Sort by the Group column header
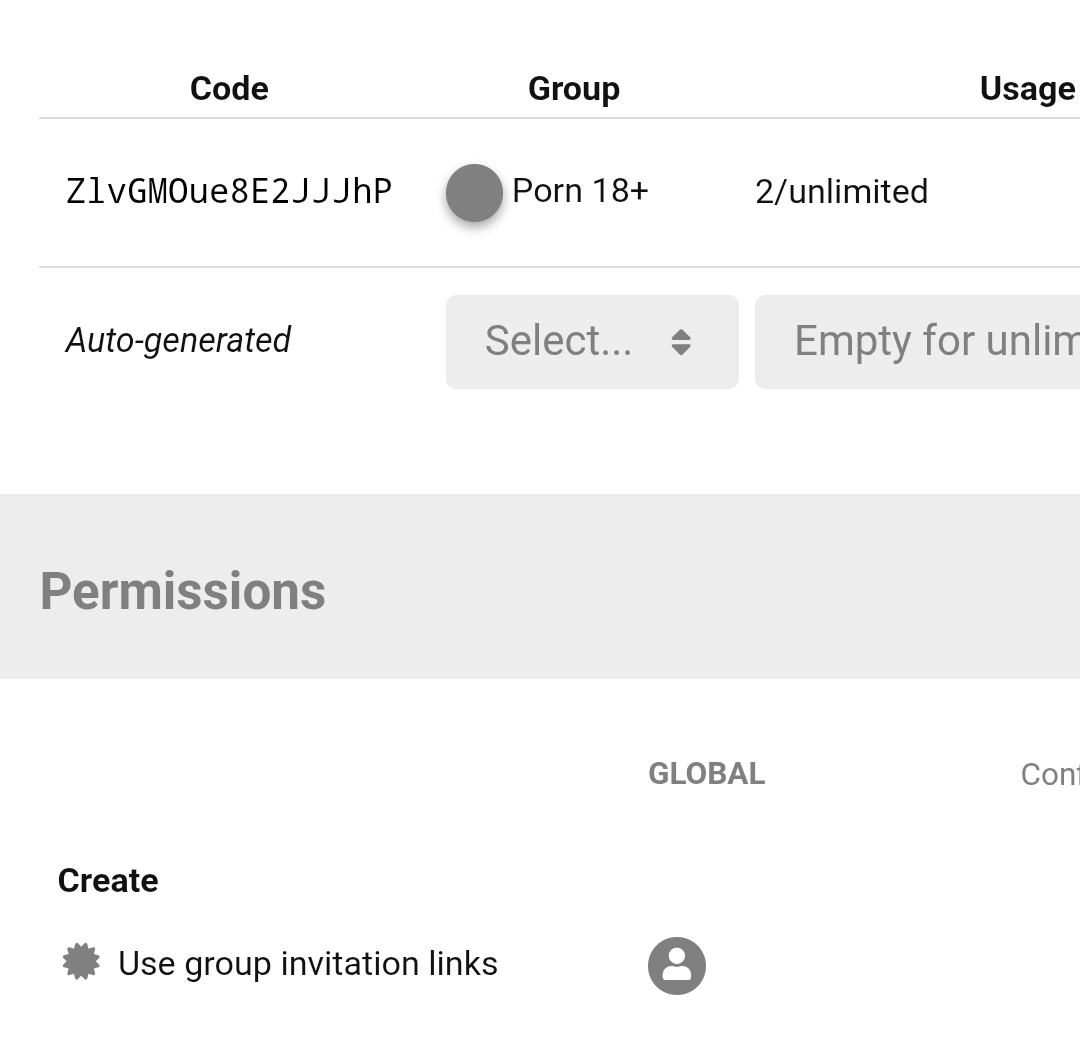 click(x=574, y=89)
